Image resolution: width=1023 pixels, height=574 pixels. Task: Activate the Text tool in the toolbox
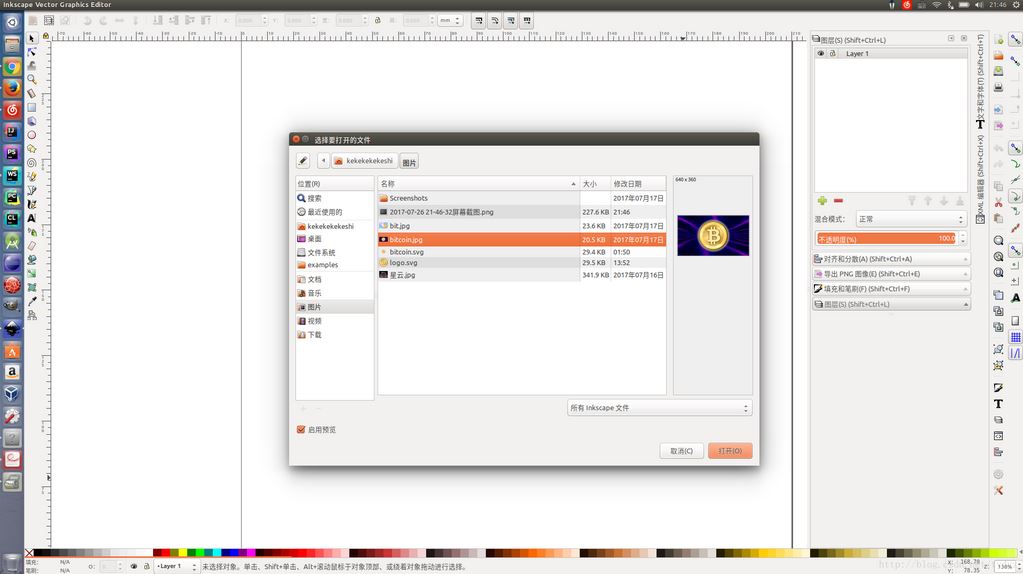click(32, 218)
